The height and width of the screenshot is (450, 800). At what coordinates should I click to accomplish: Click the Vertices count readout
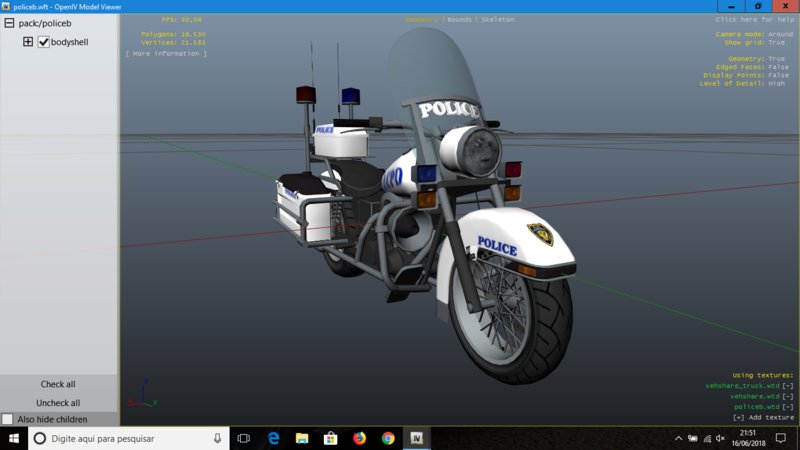pyautogui.click(x=173, y=42)
